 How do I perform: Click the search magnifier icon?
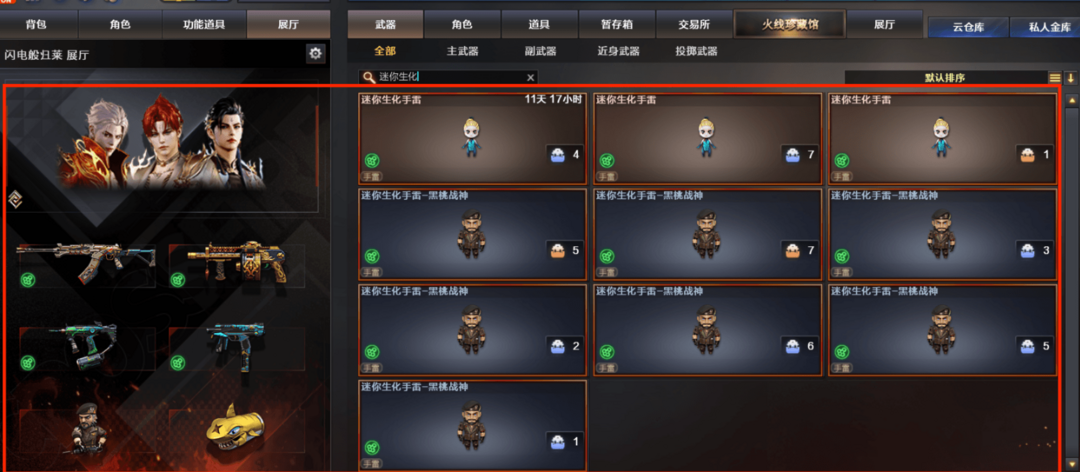tap(369, 78)
